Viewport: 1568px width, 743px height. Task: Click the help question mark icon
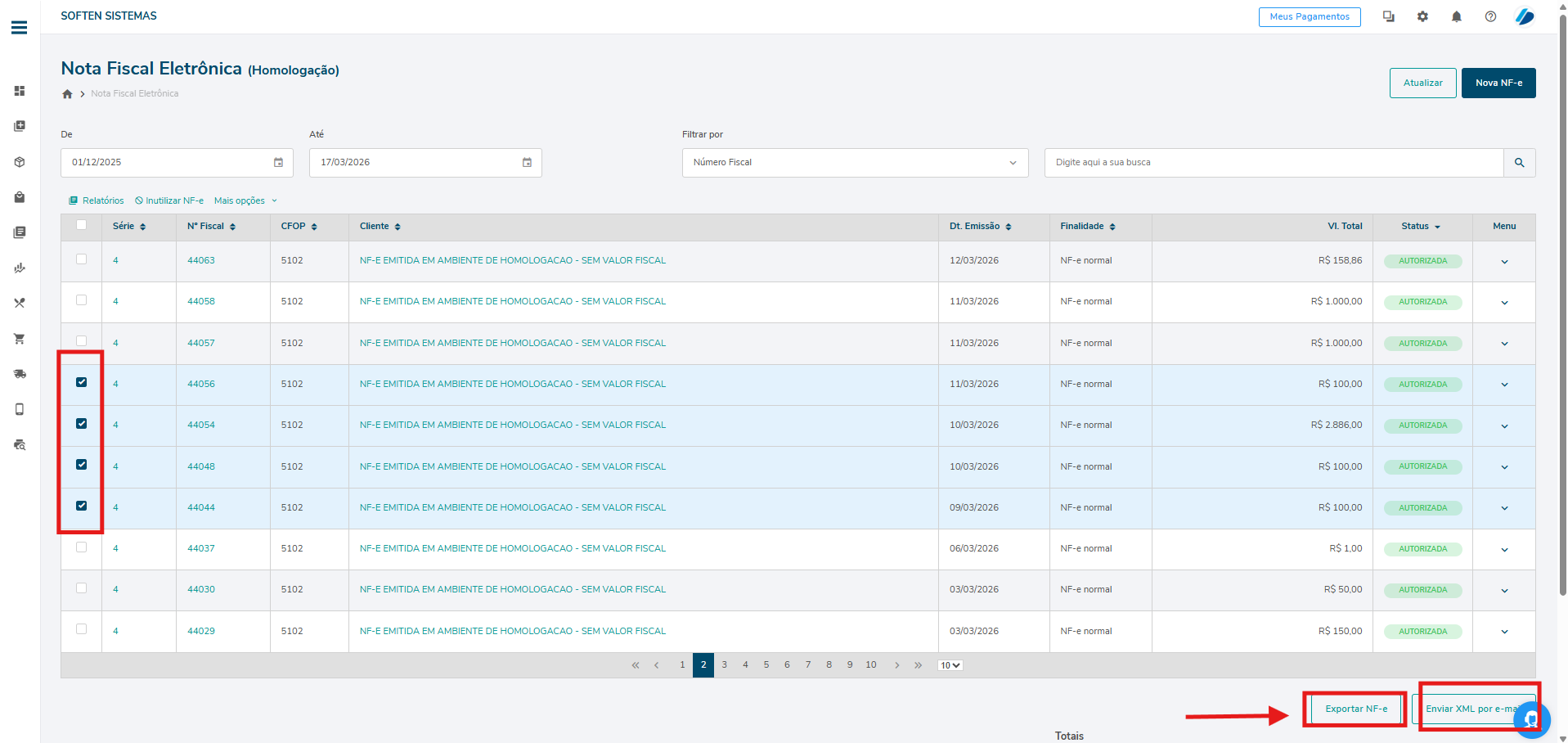[x=1490, y=16]
